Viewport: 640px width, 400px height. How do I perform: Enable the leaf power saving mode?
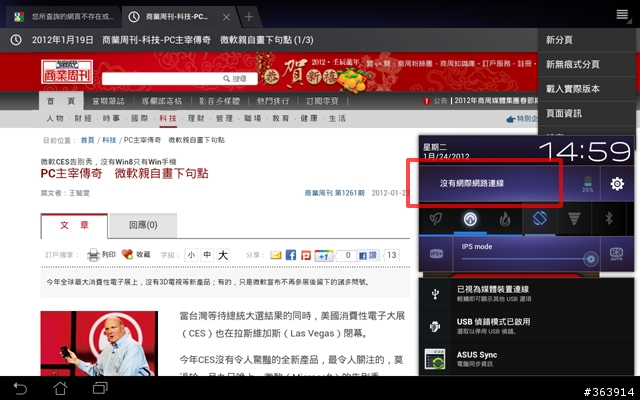(436, 219)
